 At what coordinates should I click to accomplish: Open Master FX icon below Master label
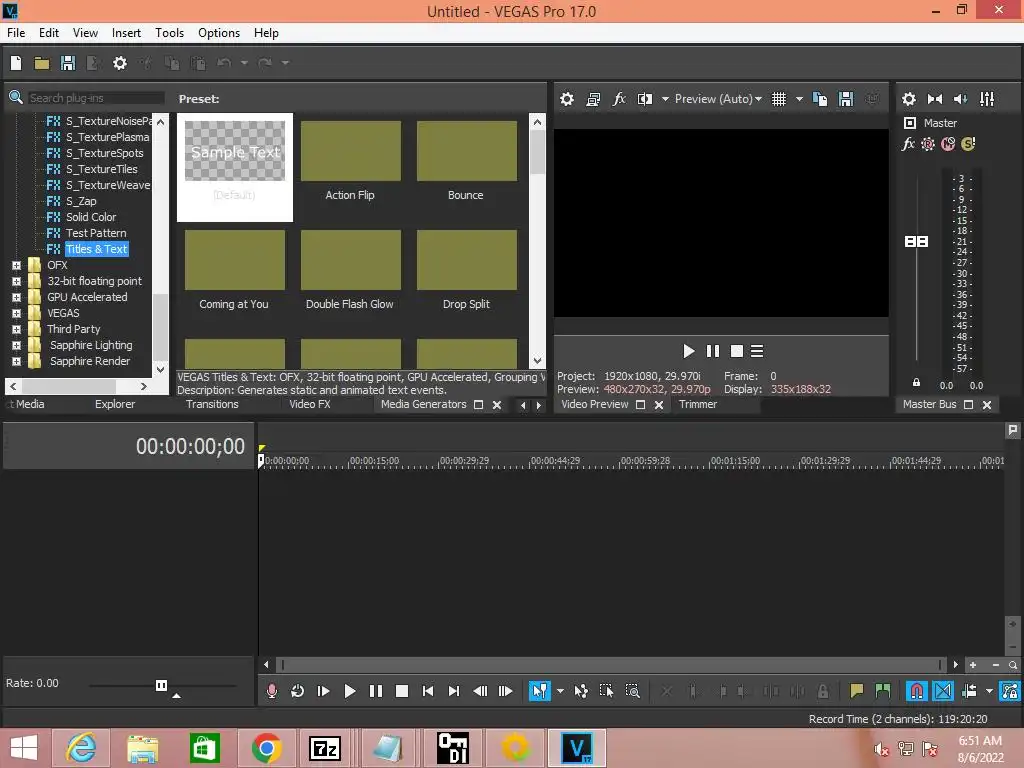click(x=908, y=144)
